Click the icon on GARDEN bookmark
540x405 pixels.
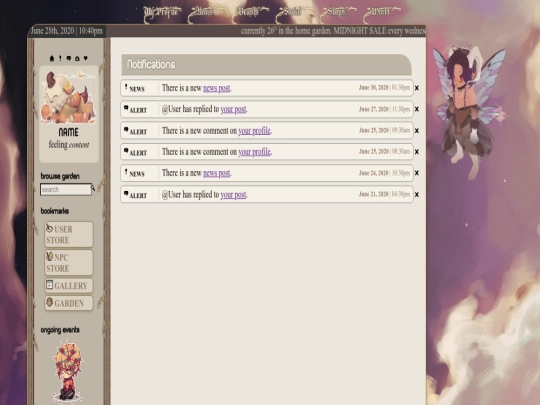50,302
